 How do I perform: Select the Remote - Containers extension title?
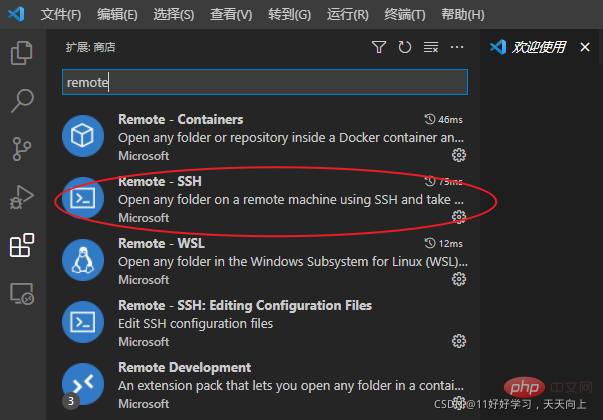tap(180, 120)
